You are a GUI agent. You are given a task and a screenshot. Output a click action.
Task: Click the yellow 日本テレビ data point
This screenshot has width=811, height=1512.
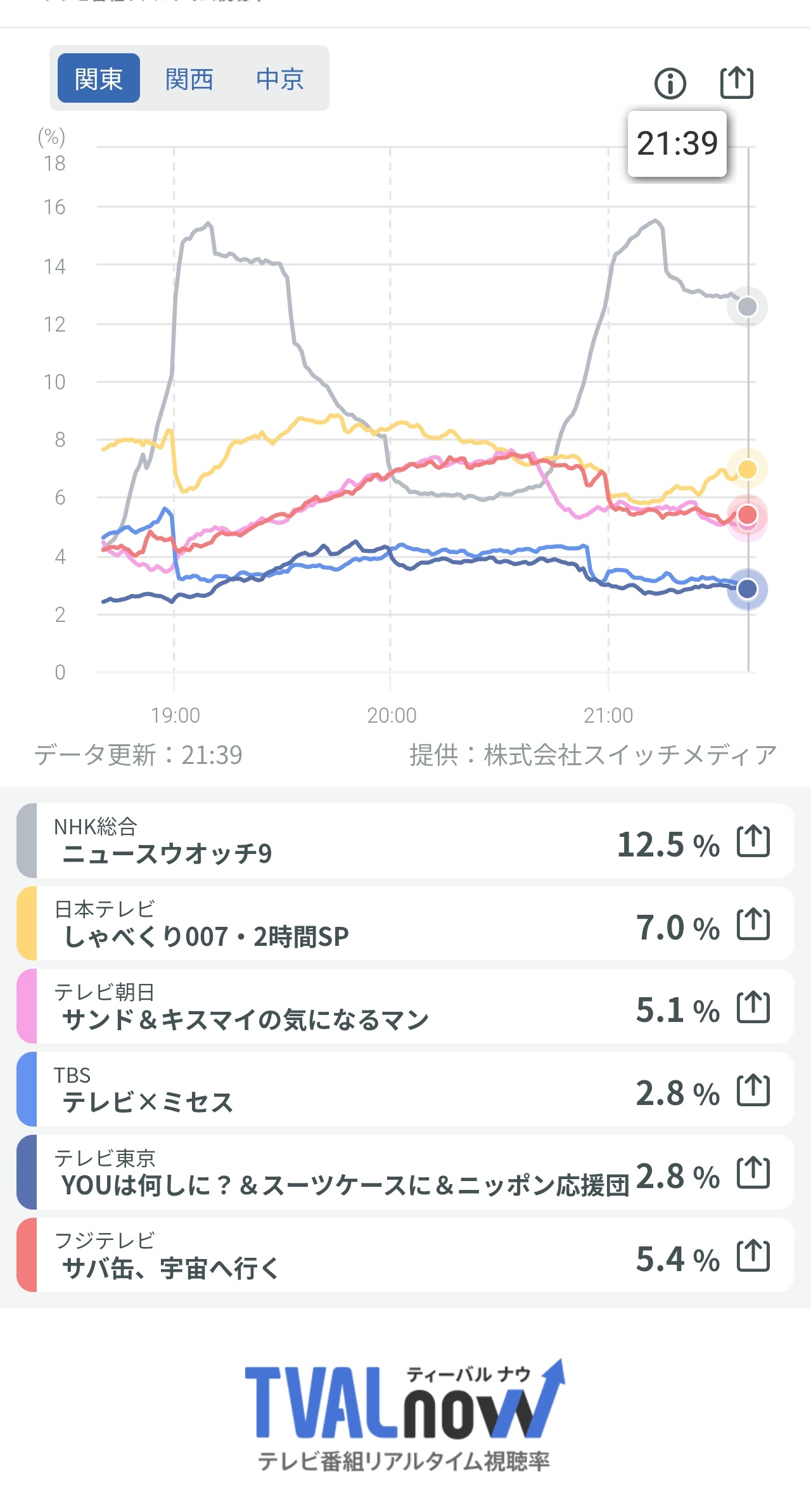click(748, 469)
